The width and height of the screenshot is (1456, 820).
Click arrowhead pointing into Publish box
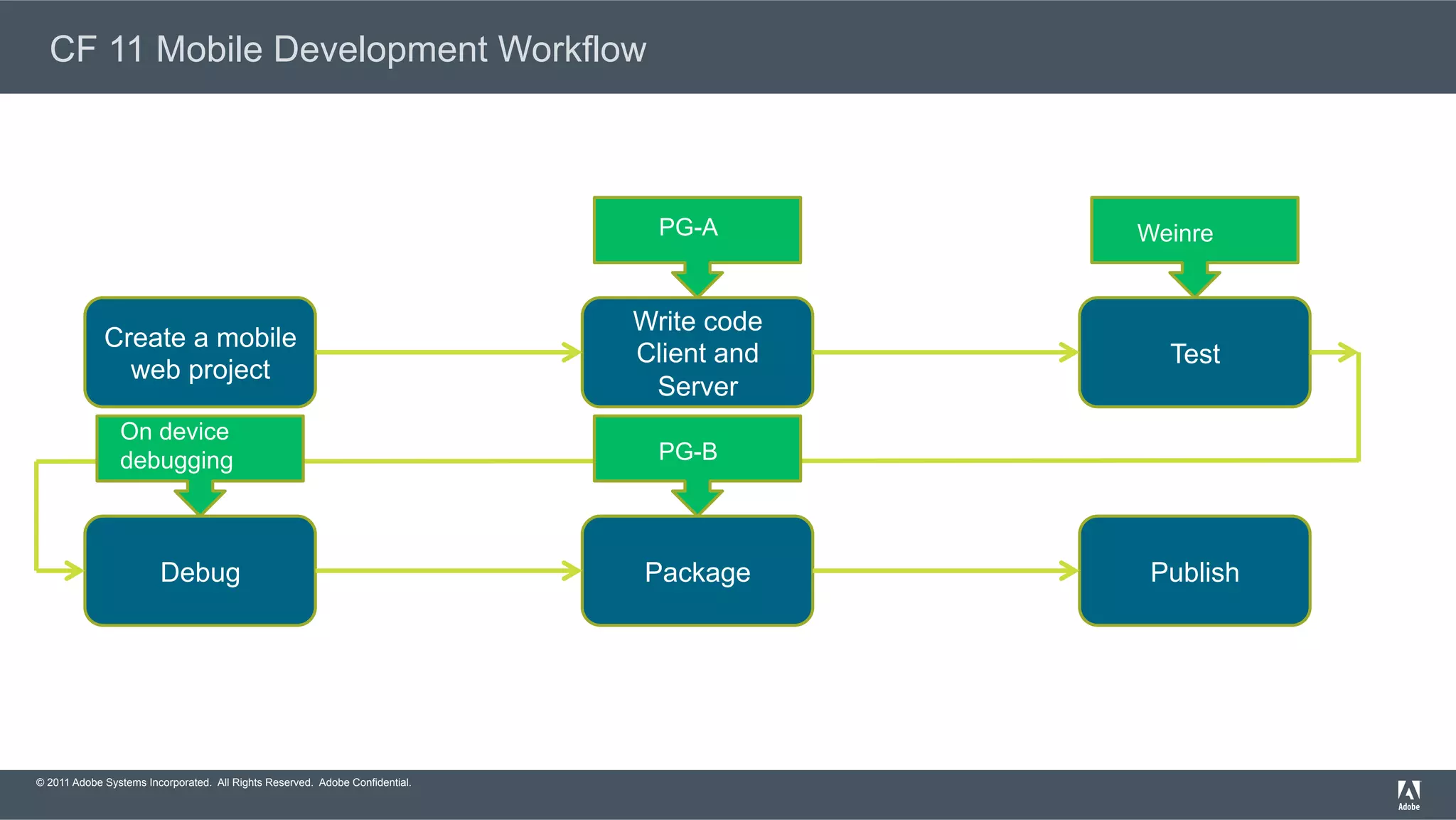(x=1068, y=570)
